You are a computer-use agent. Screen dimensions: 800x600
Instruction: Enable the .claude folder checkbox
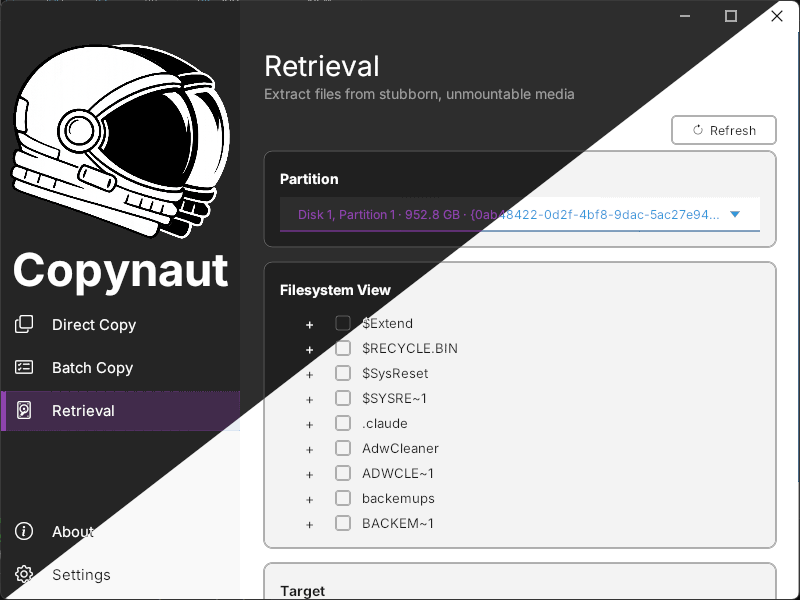343,423
